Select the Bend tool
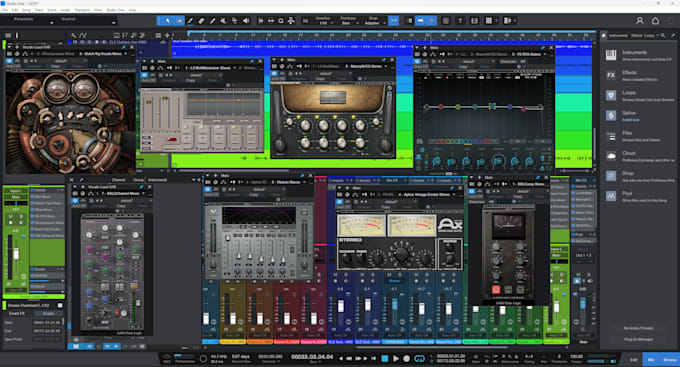The height and width of the screenshot is (367, 680). [x=235, y=20]
